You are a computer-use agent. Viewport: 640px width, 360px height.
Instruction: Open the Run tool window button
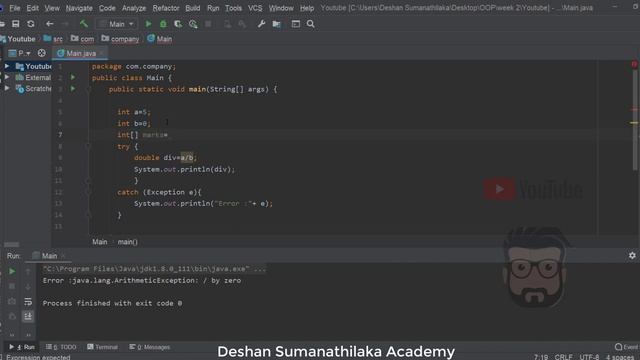point(22,347)
